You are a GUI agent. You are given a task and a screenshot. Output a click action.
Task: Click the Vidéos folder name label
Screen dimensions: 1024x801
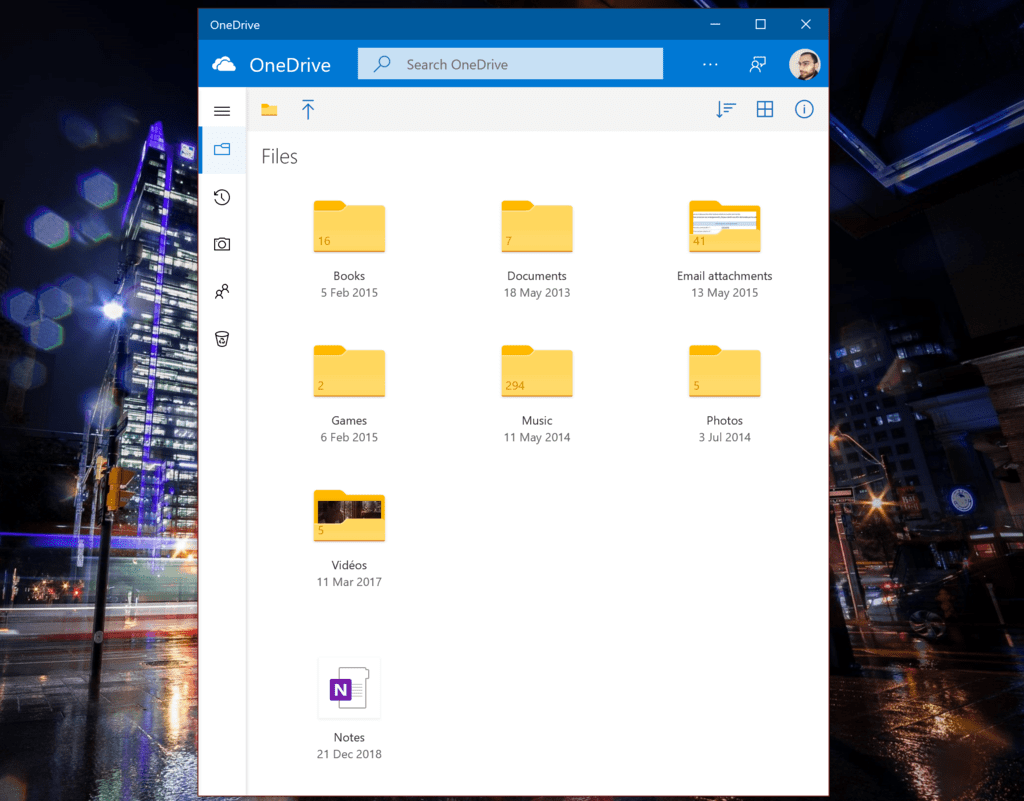pyautogui.click(x=349, y=565)
